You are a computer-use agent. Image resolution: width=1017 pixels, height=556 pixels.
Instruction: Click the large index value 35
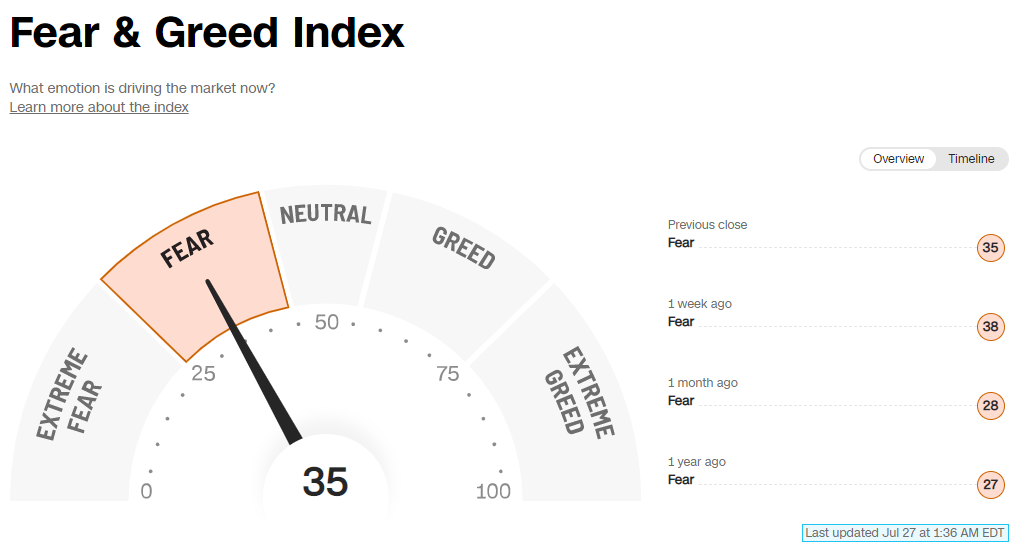pos(325,482)
